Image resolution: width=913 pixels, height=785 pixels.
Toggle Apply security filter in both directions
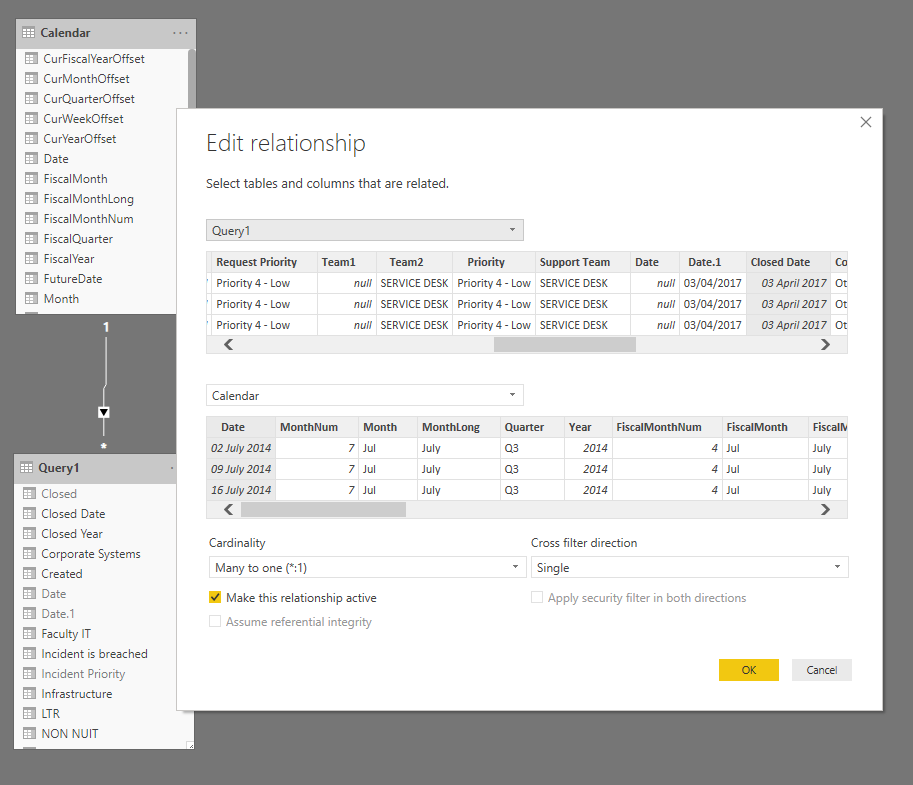click(x=537, y=597)
